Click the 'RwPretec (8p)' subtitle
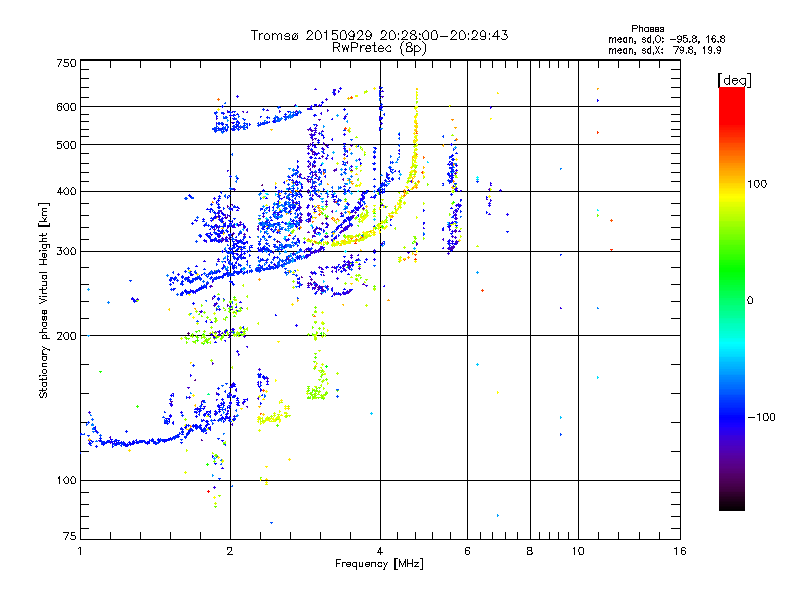 point(379,48)
